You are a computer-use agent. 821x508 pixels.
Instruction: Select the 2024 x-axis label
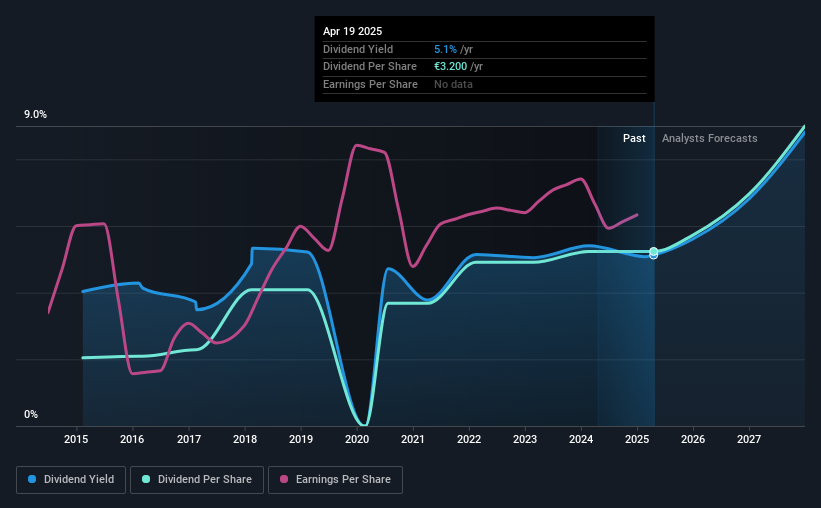coord(581,439)
